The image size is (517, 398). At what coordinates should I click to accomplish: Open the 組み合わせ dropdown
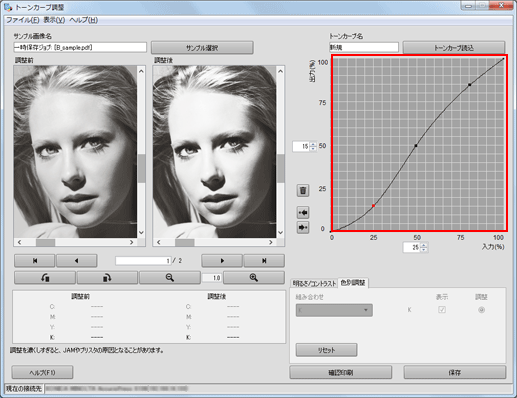pyautogui.click(x=334, y=310)
